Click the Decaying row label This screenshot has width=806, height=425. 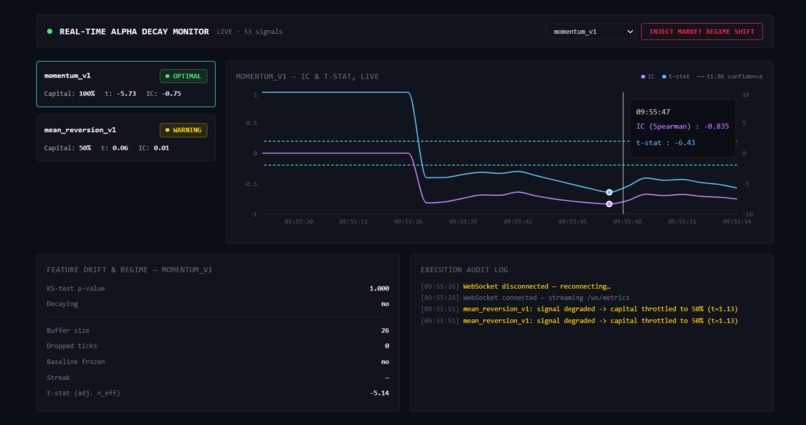pyautogui.click(x=62, y=304)
